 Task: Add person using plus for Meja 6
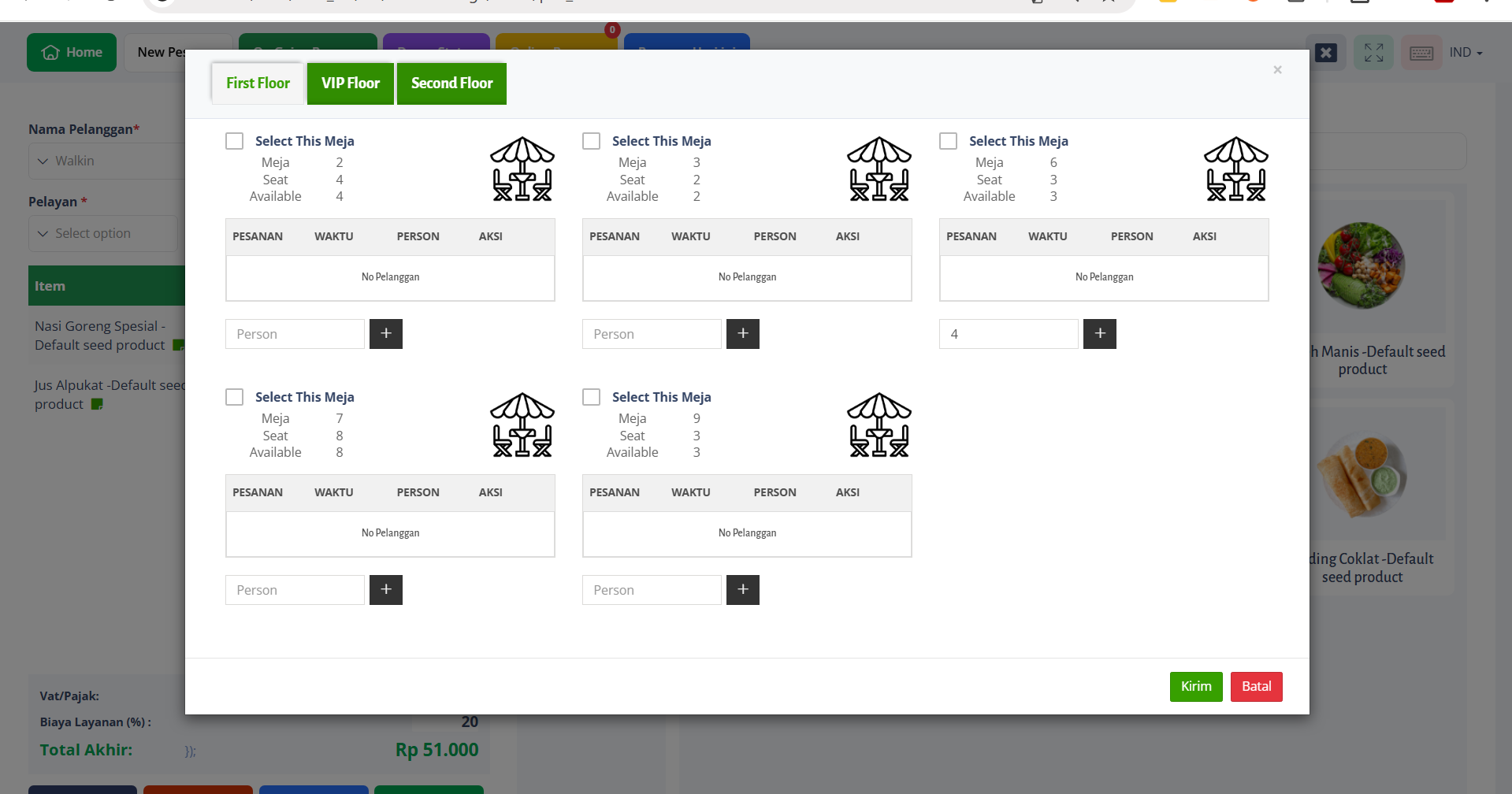1099,334
